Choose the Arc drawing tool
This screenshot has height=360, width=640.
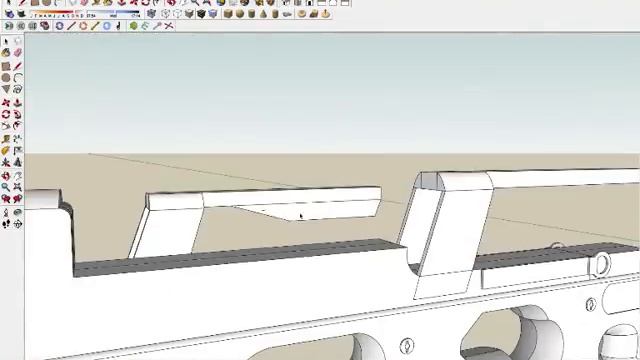(x=18, y=78)
